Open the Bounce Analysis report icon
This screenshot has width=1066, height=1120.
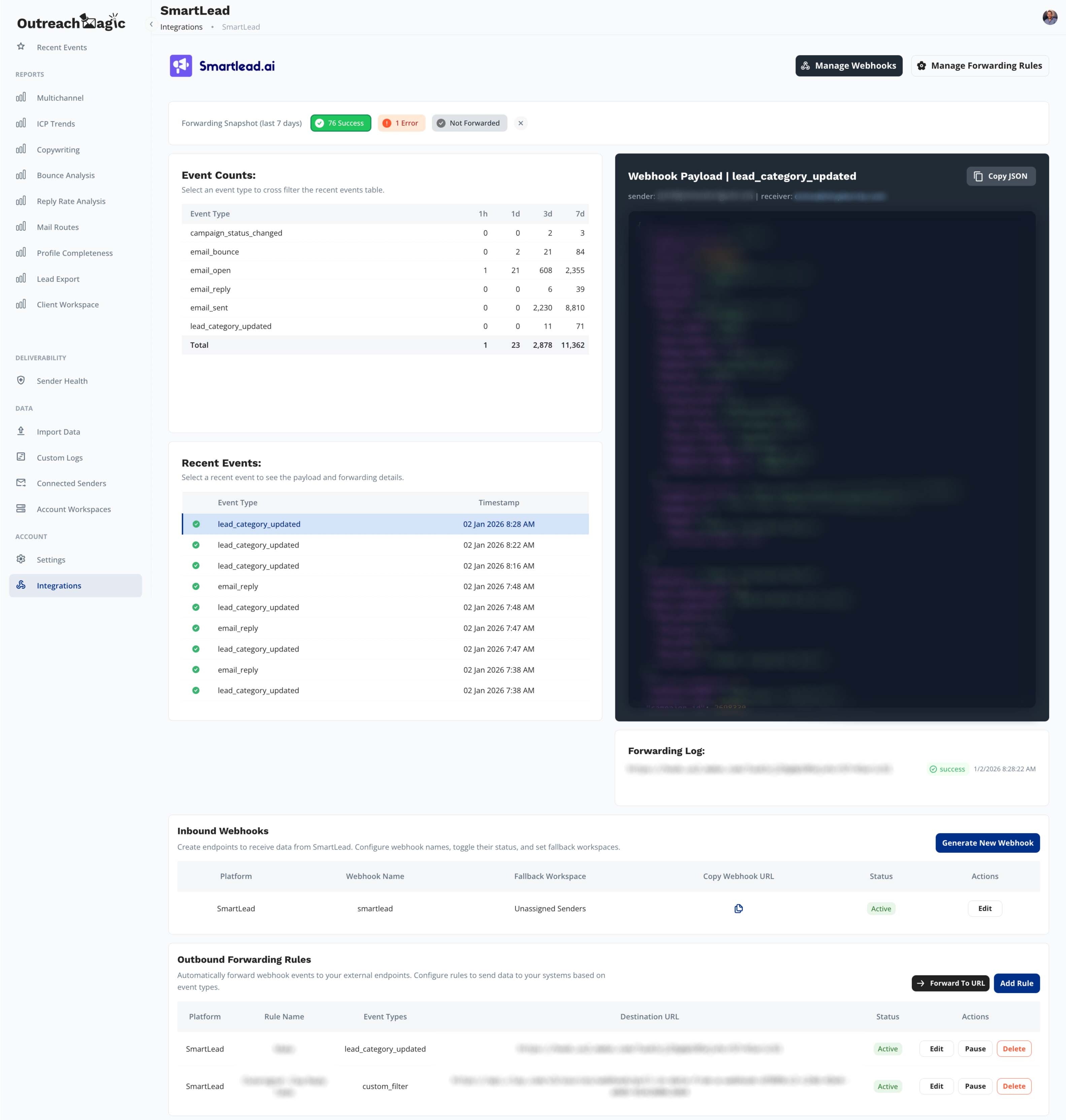coord(21,175)
